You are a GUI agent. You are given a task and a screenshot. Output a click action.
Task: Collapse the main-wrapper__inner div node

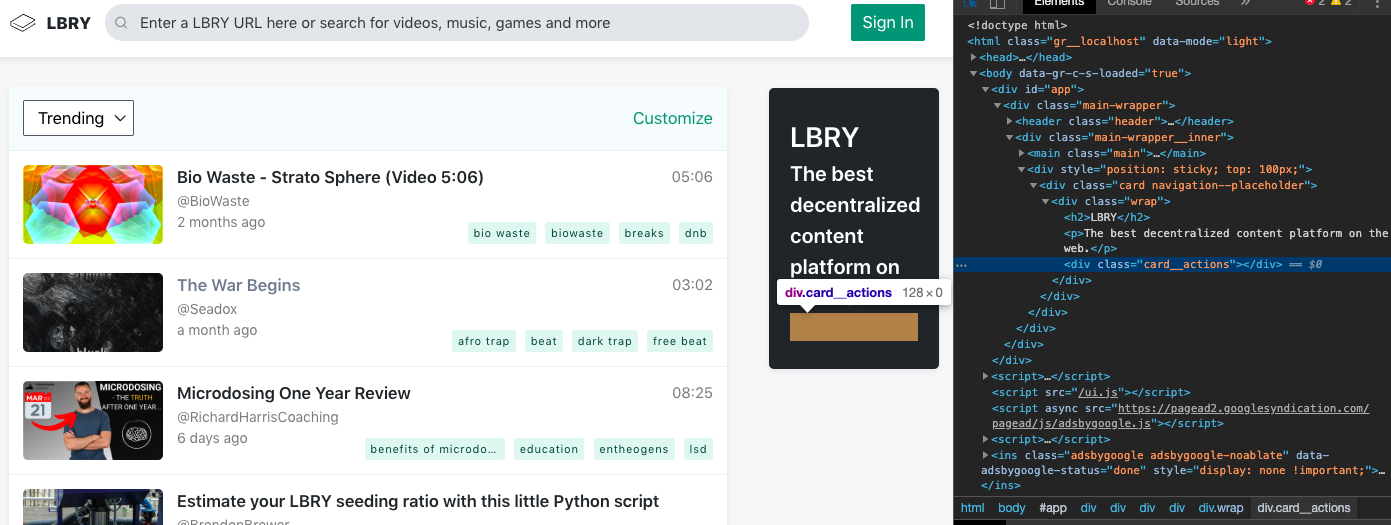1010,138
